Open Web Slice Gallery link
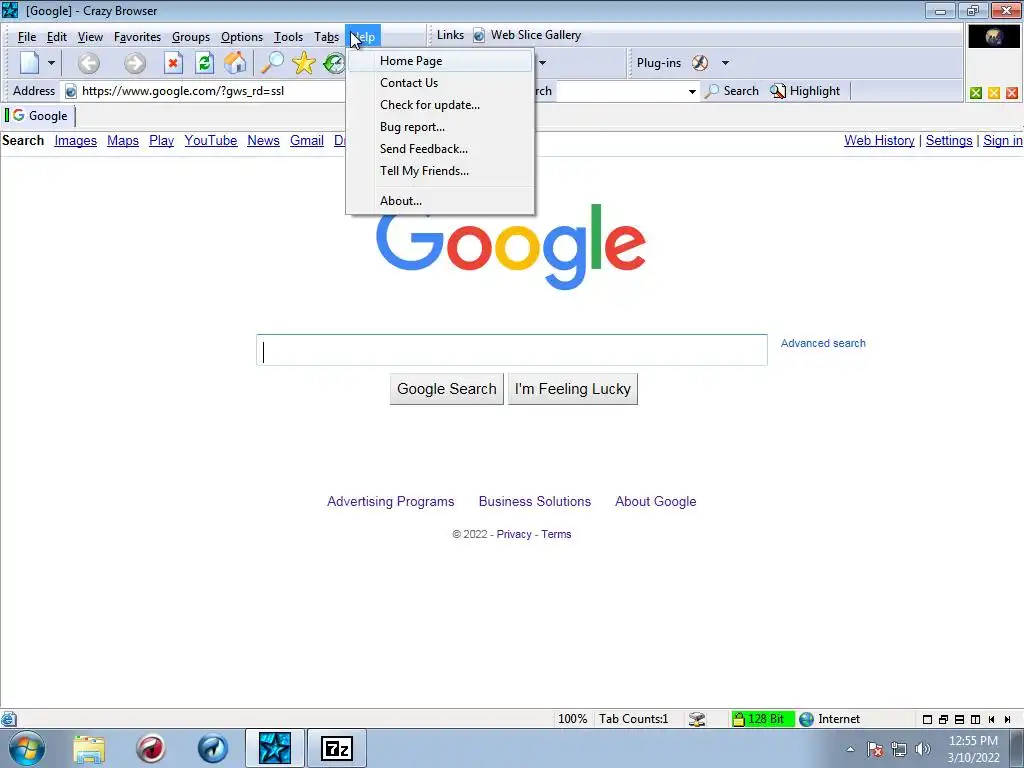 pyautogui.click(x=527, y=35)
